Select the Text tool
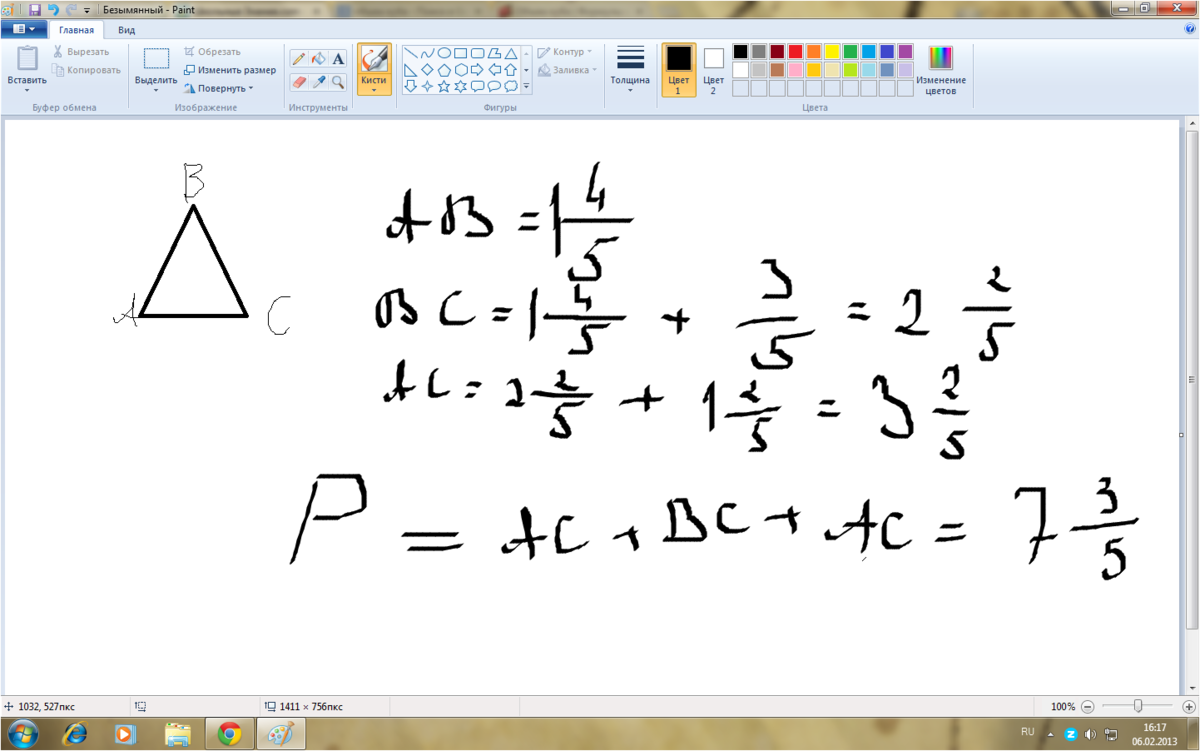This screenshot has height=751, width=1200. point(338,59)
